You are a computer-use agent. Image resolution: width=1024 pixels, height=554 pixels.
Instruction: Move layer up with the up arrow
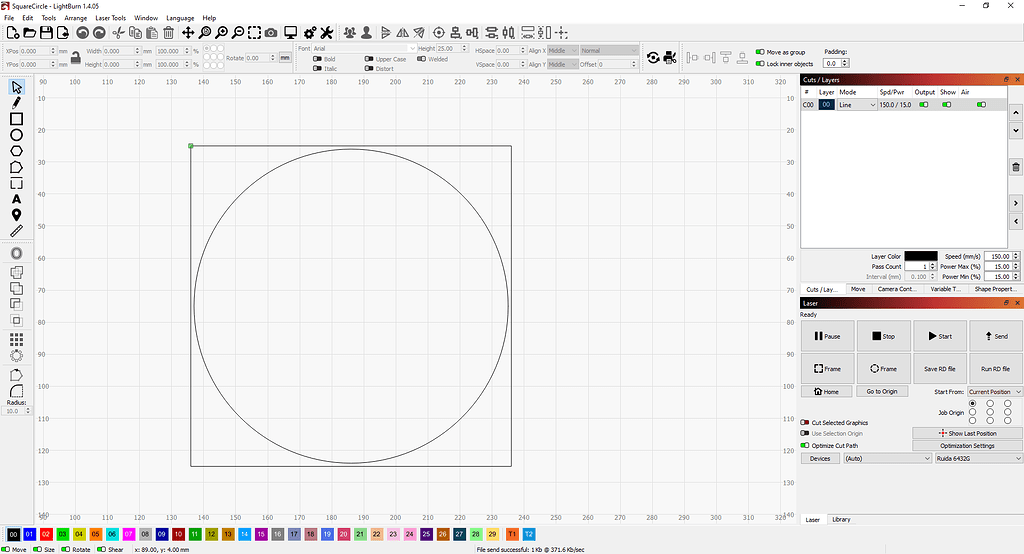tap(1016, 113)
